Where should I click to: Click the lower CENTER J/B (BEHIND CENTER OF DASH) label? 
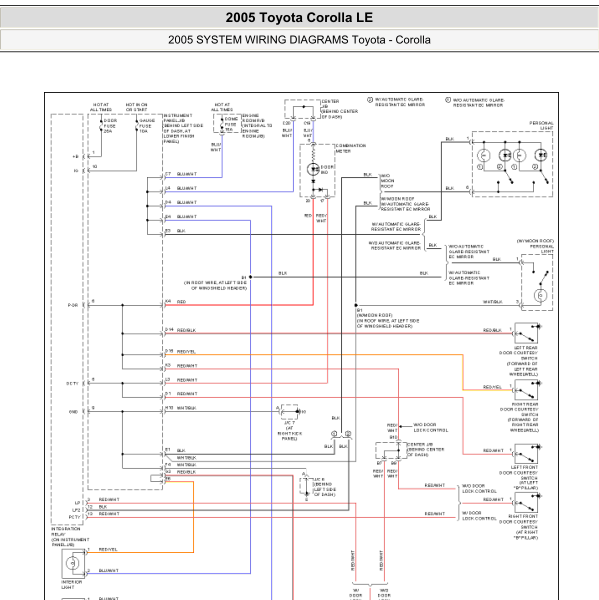[x=426, y=450]
